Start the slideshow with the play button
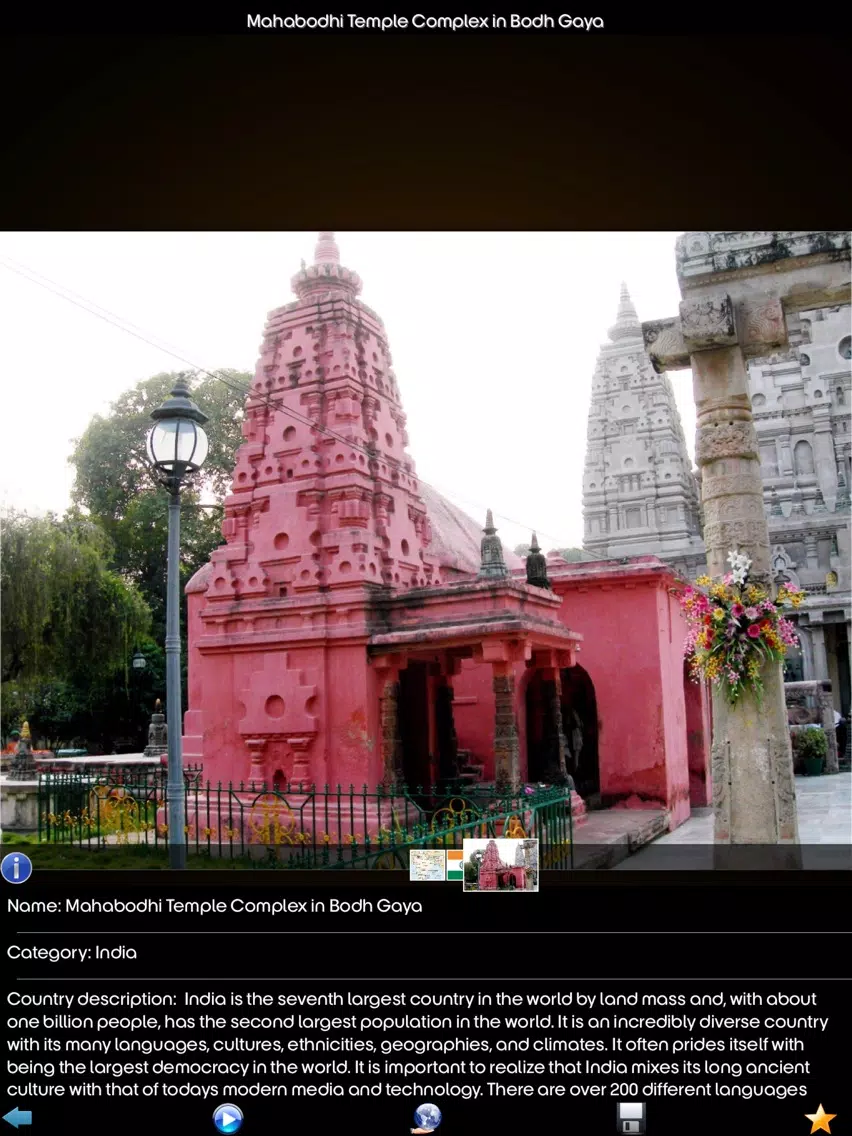 [x=227, y=1119]
